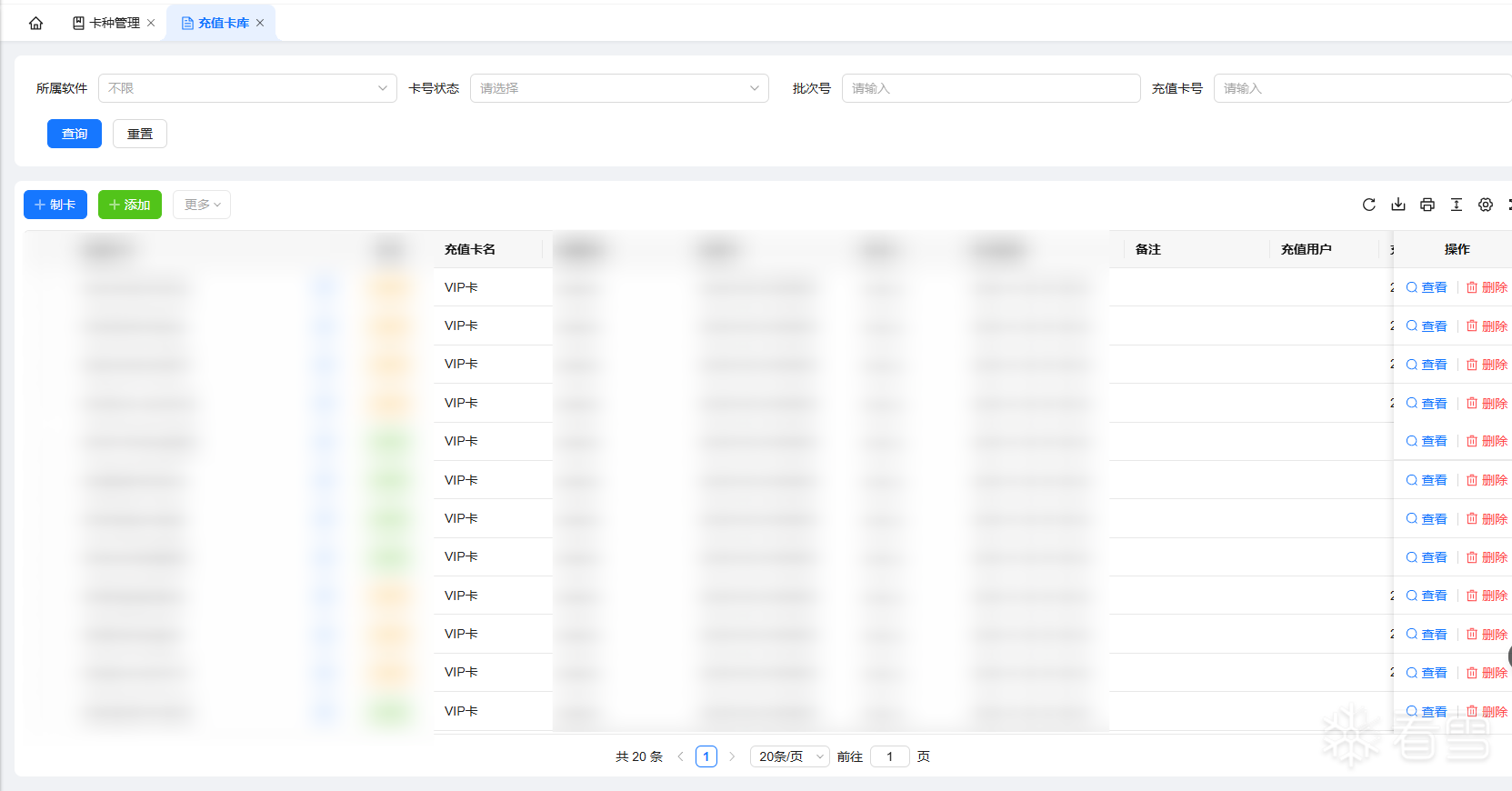Open 查看 for the second VIP卡 row

(x=1427, y=326)
